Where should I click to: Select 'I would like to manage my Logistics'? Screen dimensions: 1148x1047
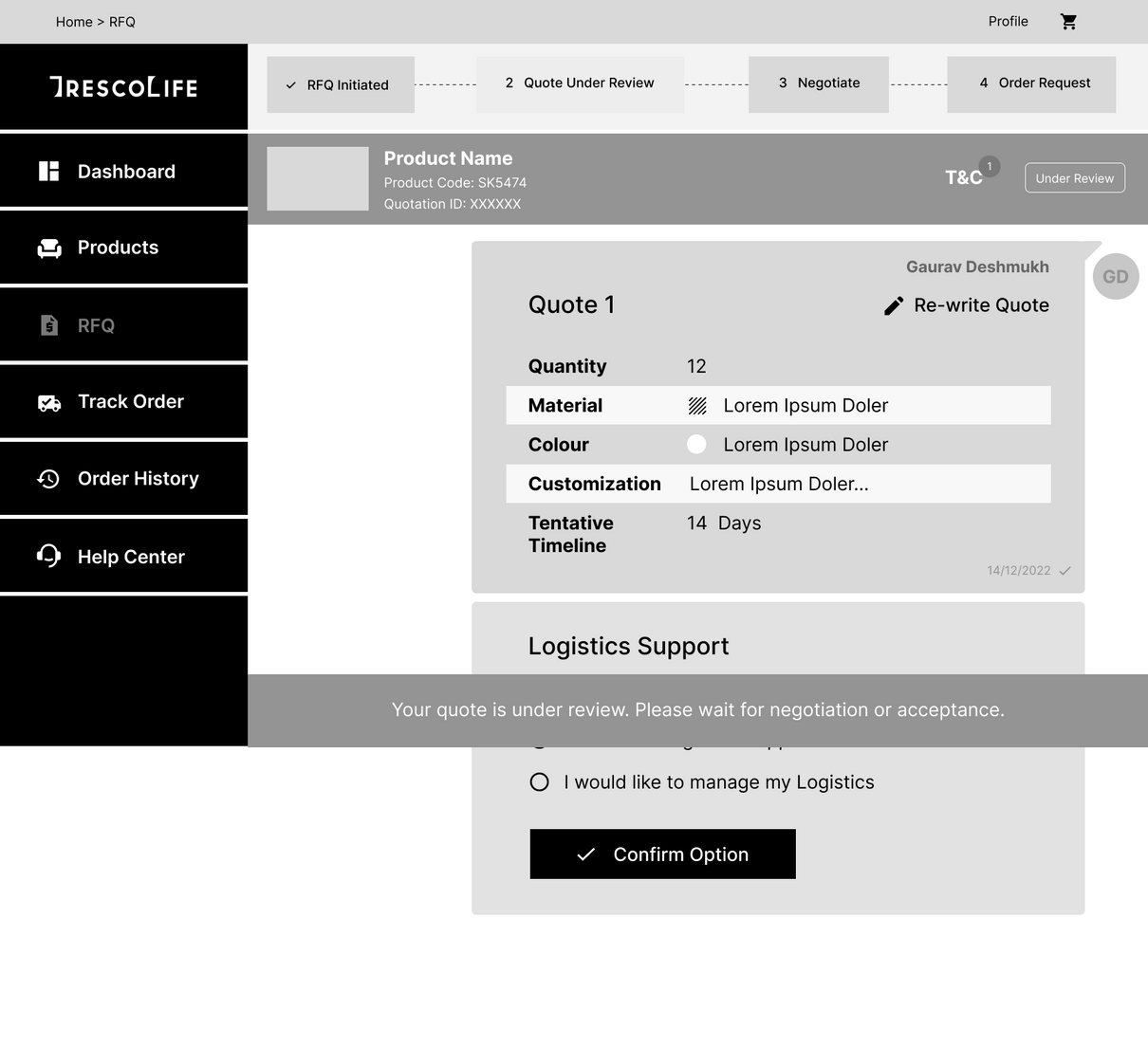click(x=540, y=782)
